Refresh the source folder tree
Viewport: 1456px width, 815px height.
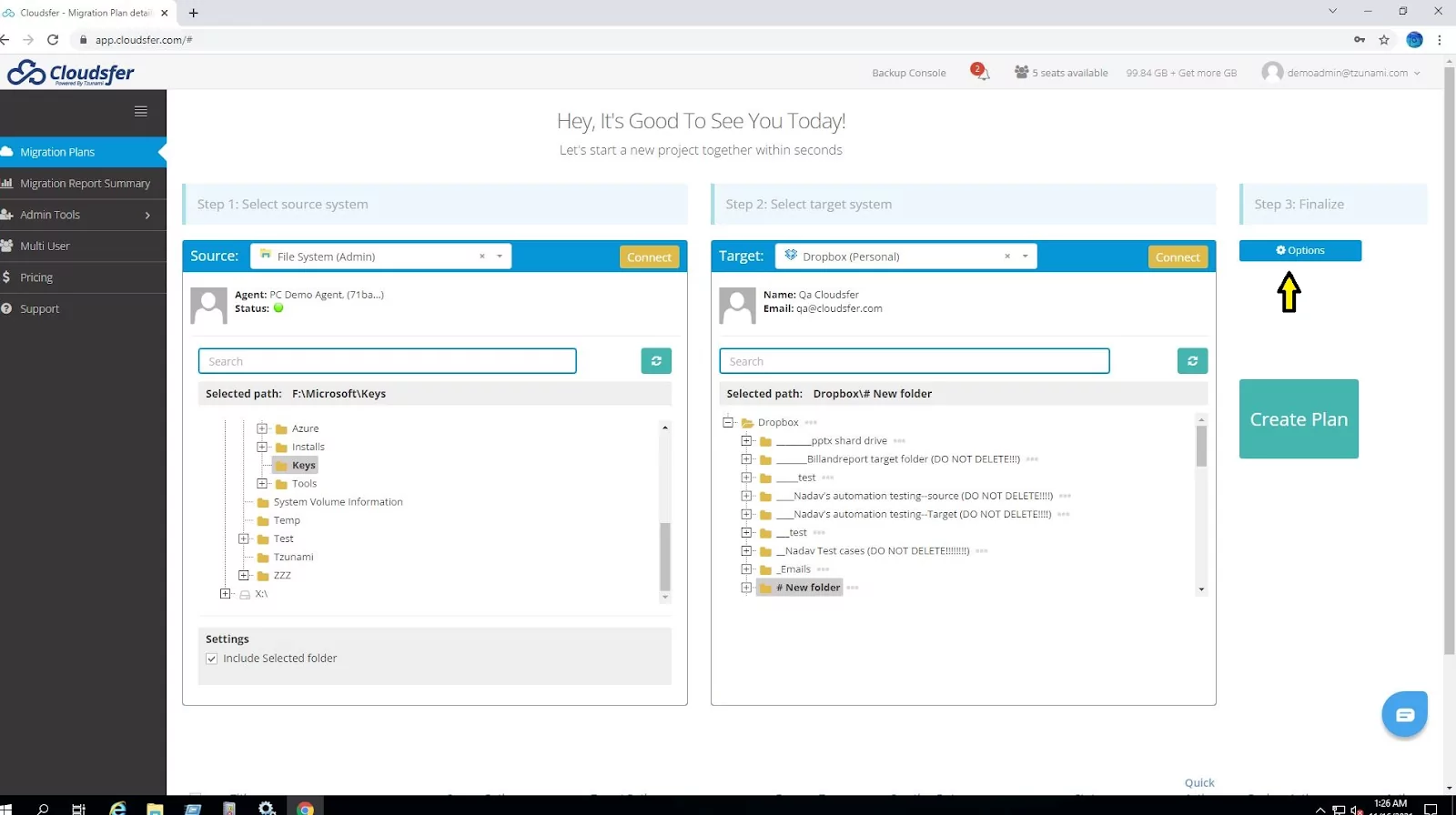coord(656,361)
